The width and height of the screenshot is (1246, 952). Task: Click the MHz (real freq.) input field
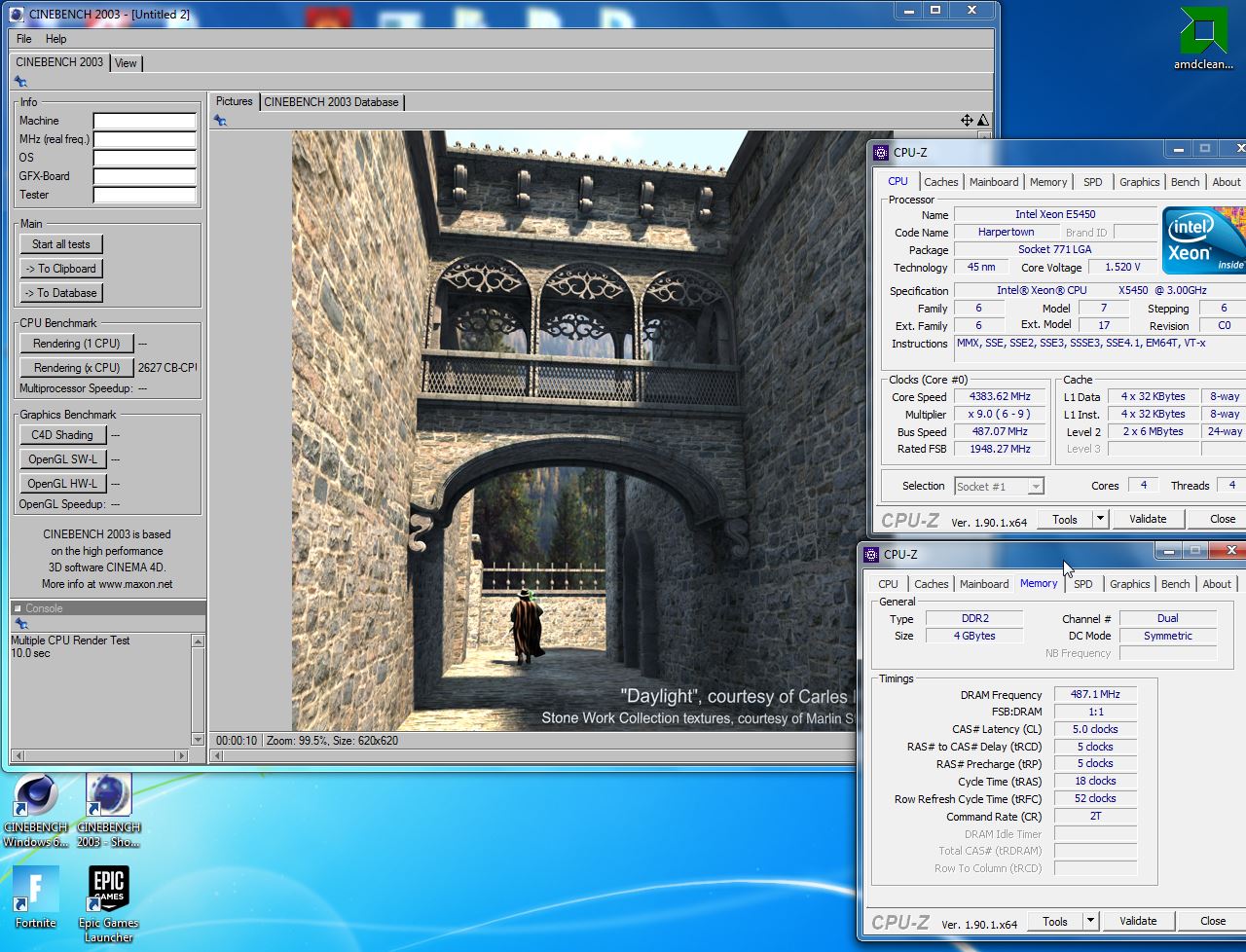coord(144,139)
